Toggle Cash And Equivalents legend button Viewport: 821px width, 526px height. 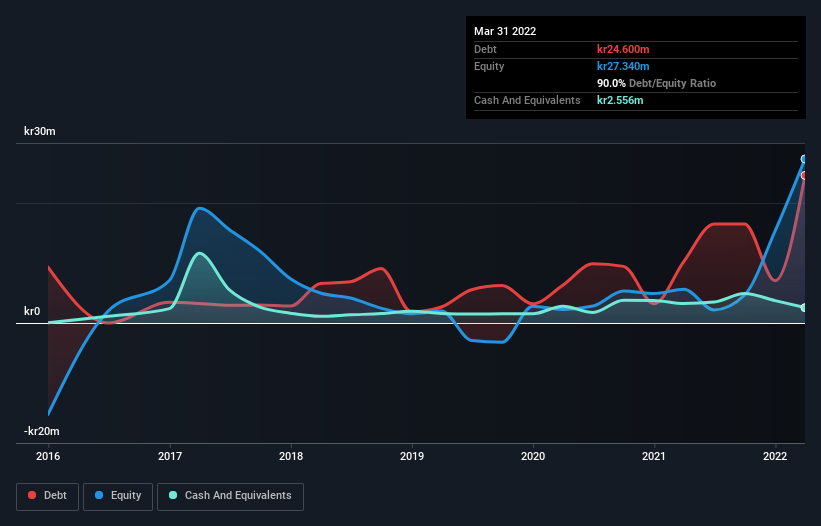(230, 496)
